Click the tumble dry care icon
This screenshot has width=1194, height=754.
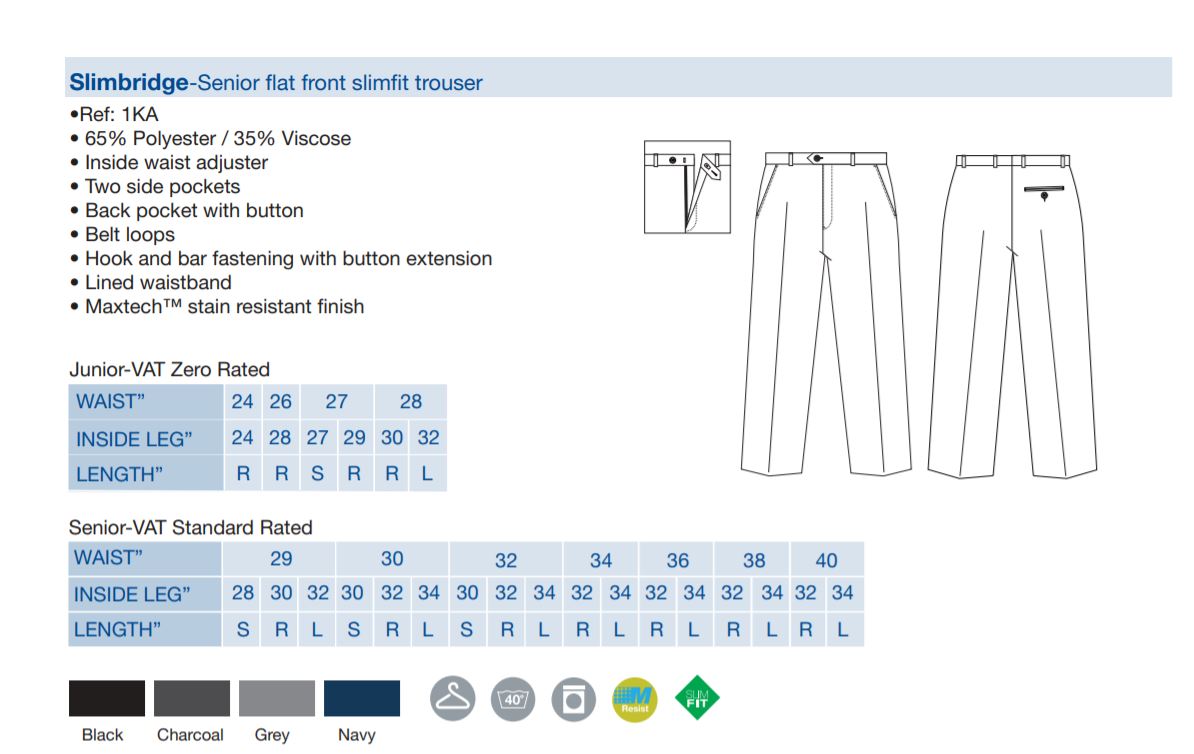coord(573,699)
